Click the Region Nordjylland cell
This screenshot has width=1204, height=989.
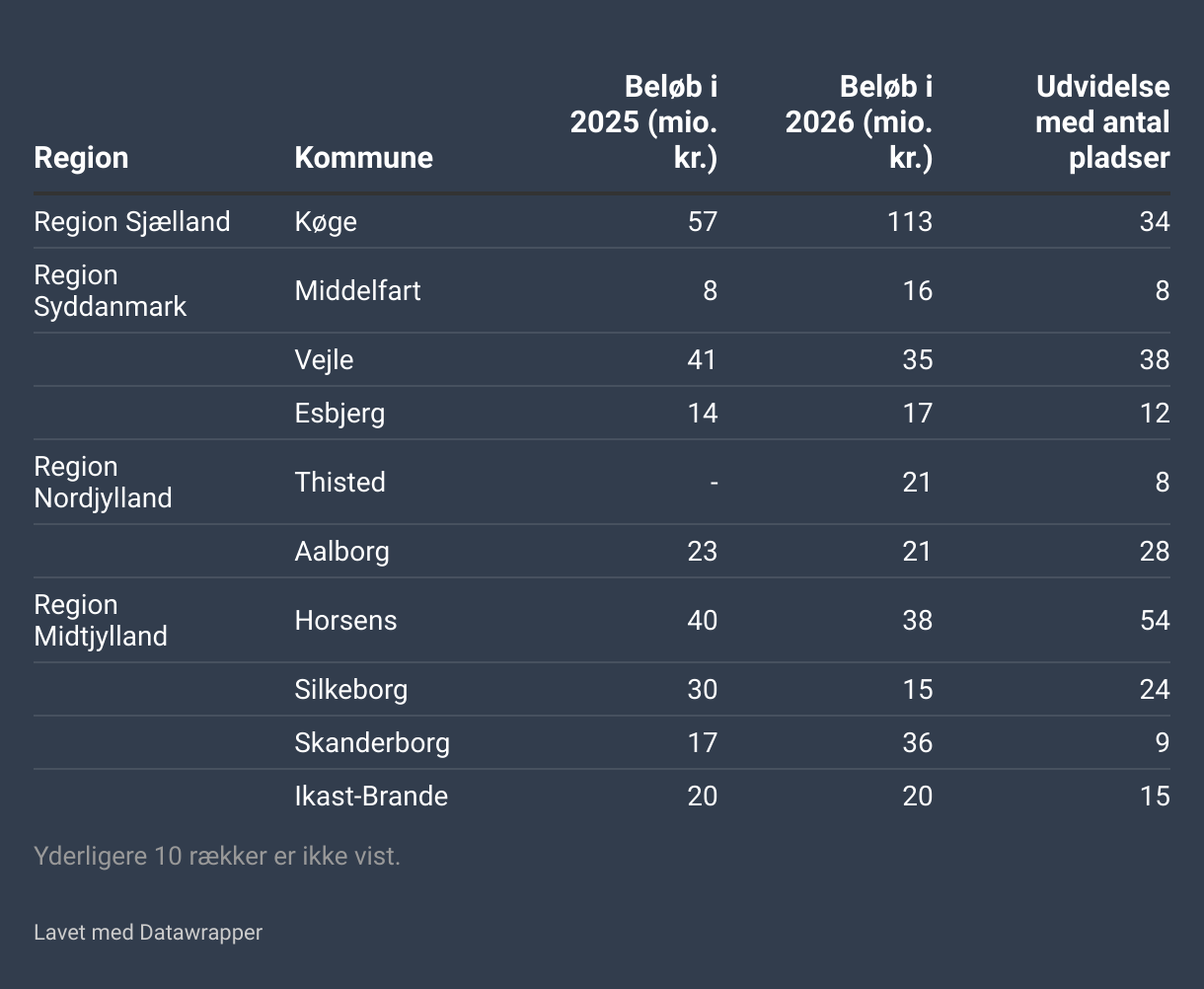103,483
